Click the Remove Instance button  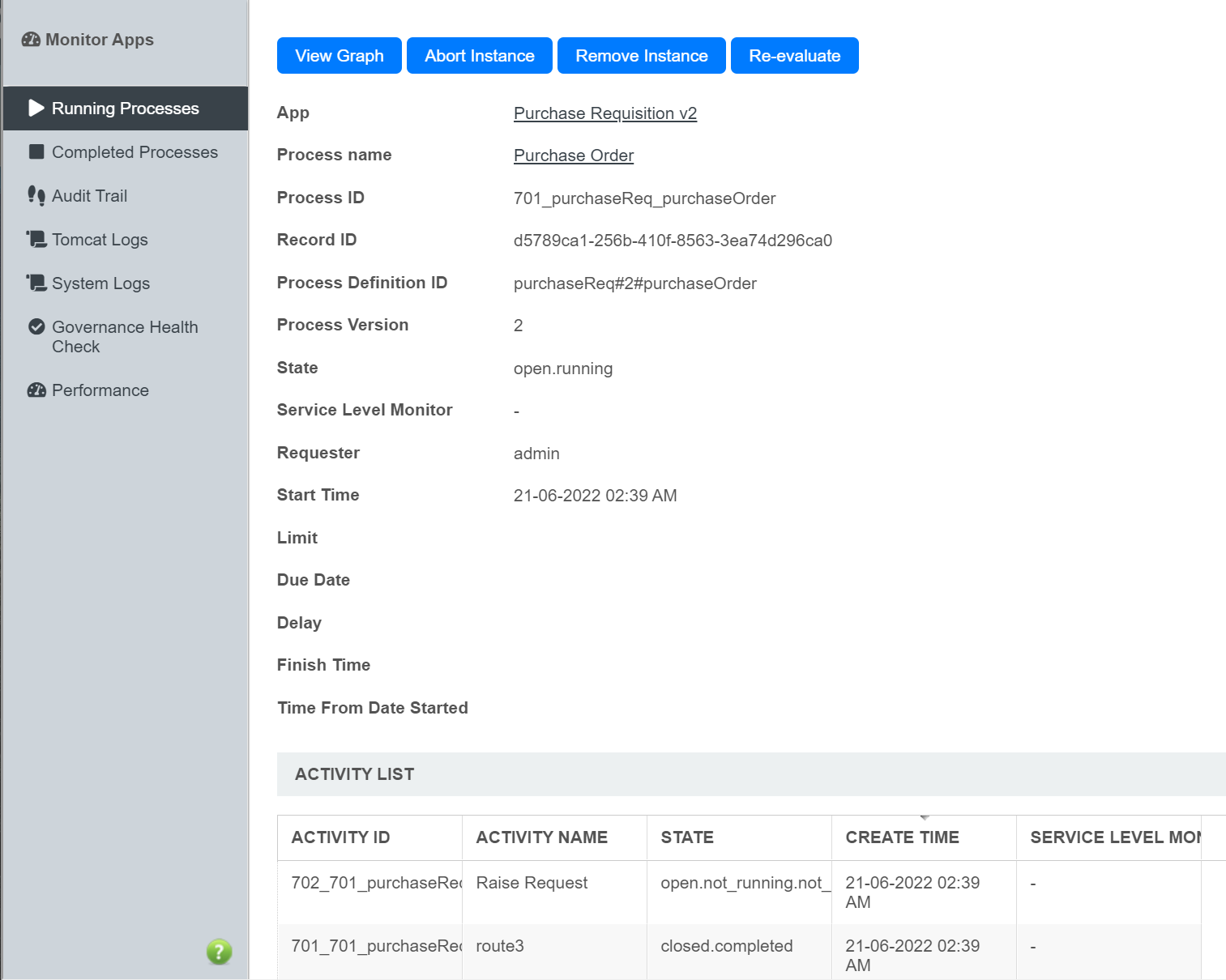641,56
